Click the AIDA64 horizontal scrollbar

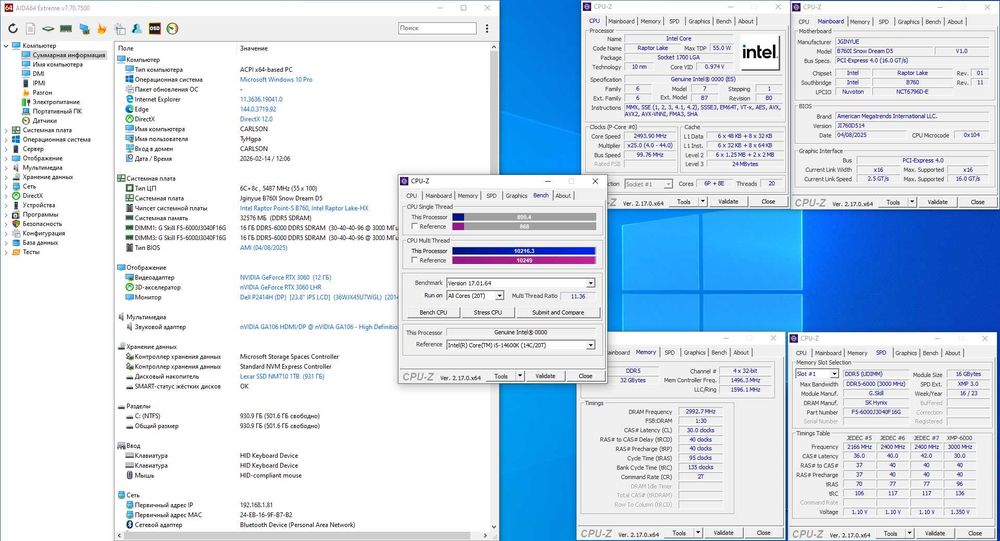302,536
